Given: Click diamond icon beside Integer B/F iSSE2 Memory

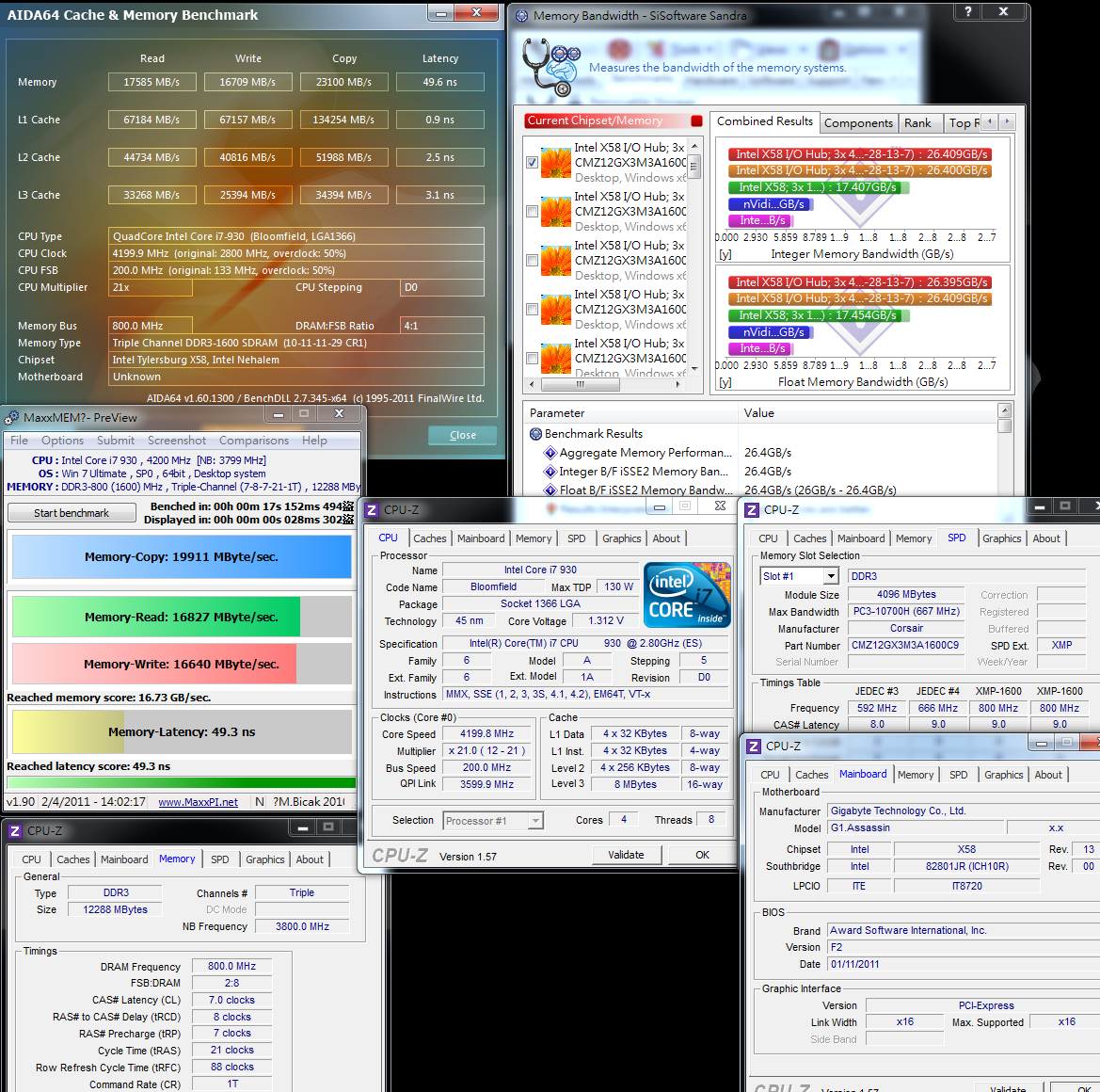Looking at the screenshot, I should (550, 472).
